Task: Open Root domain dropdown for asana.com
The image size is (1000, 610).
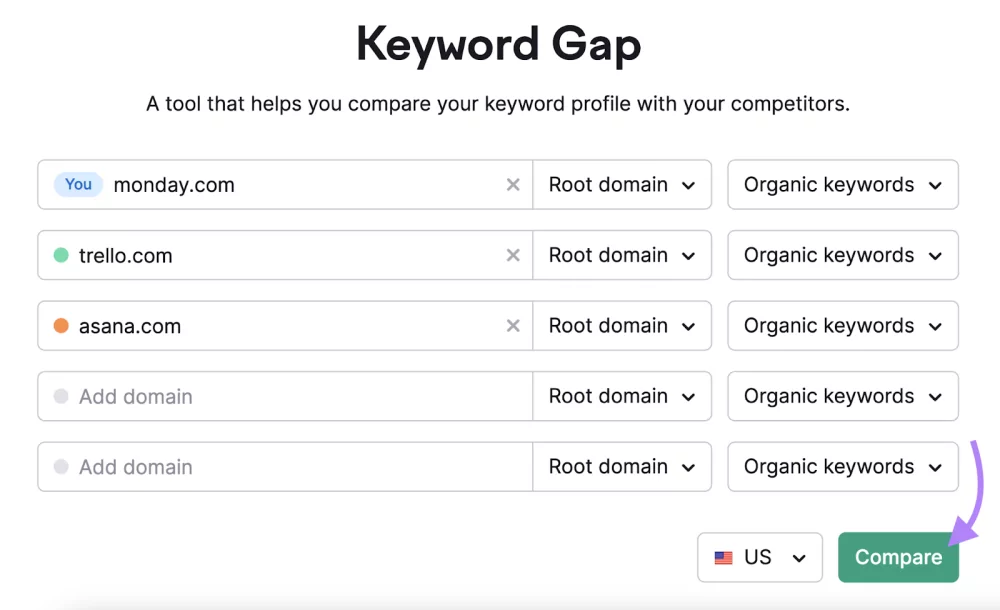Action: point(622,326)
